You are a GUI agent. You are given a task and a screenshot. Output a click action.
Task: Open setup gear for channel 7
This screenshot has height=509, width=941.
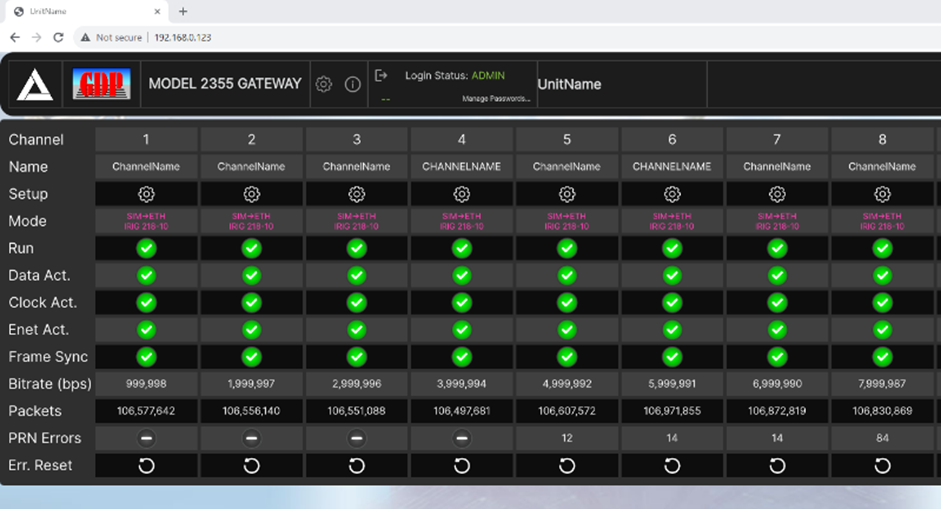pyautogui.click(x=777, y=194)
